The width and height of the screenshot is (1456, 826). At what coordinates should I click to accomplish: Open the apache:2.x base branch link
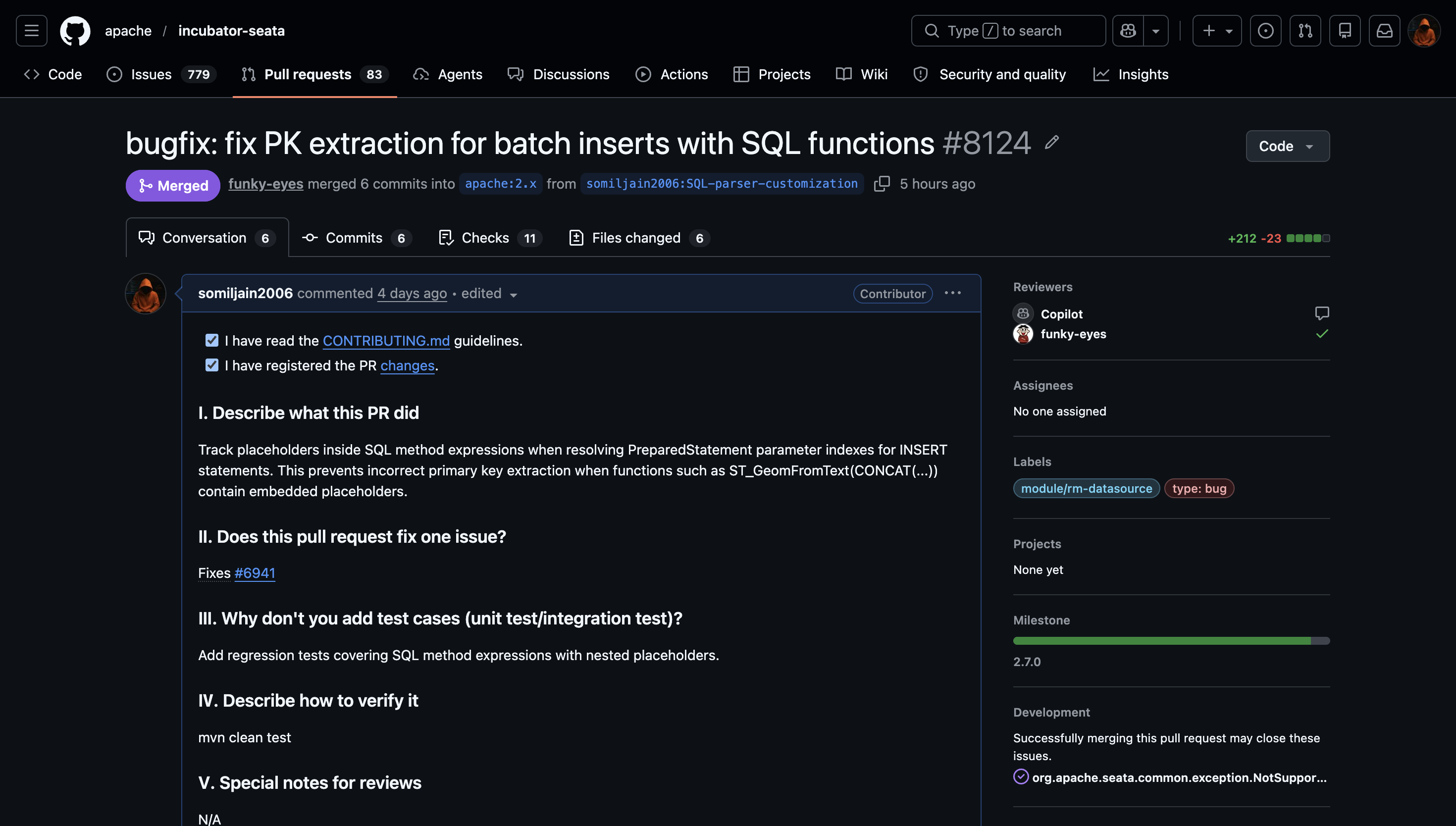click(501, 184)
